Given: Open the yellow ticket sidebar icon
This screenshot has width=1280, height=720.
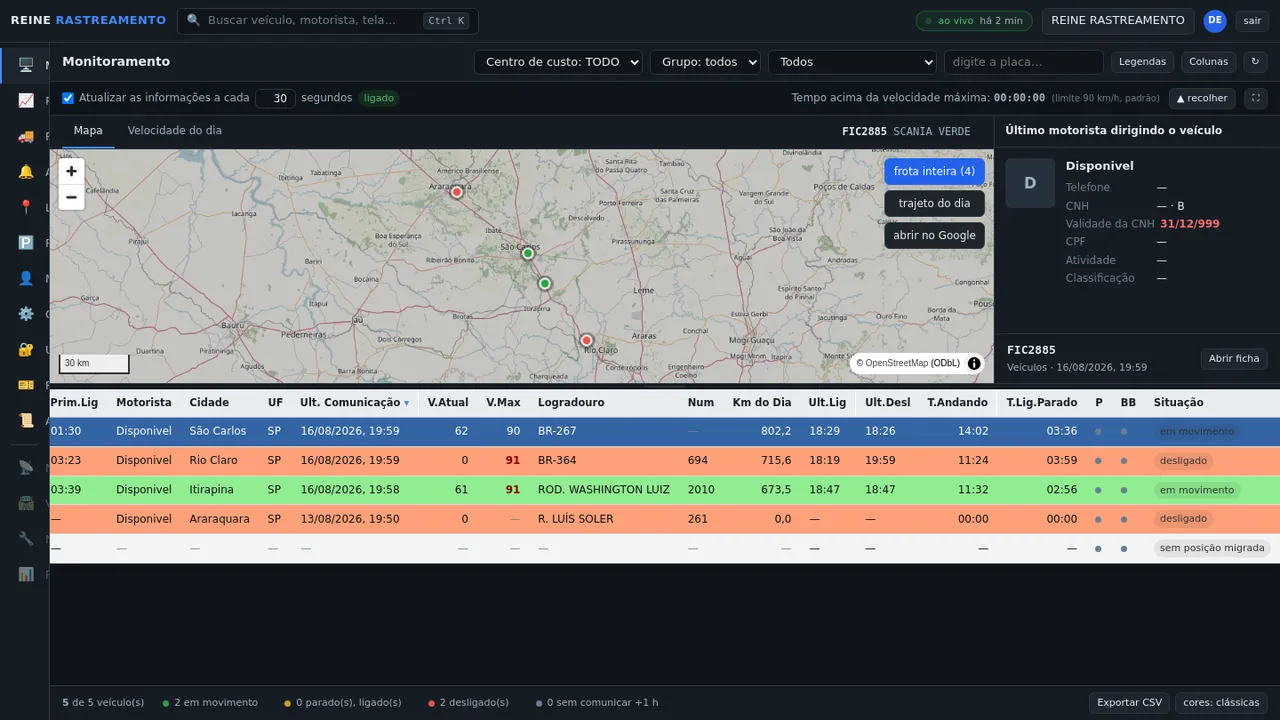Looking at the screenshot, I should (26, 385).
